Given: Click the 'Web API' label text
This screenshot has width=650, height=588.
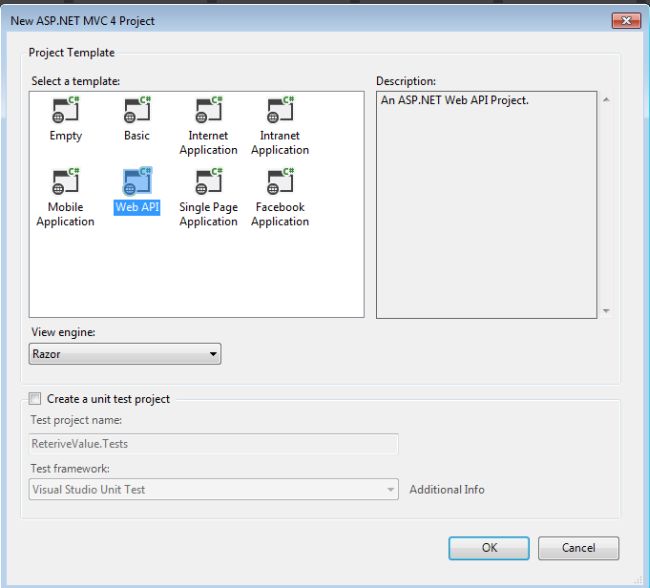Looking at the screenshot, I should (x=137, y=207).
